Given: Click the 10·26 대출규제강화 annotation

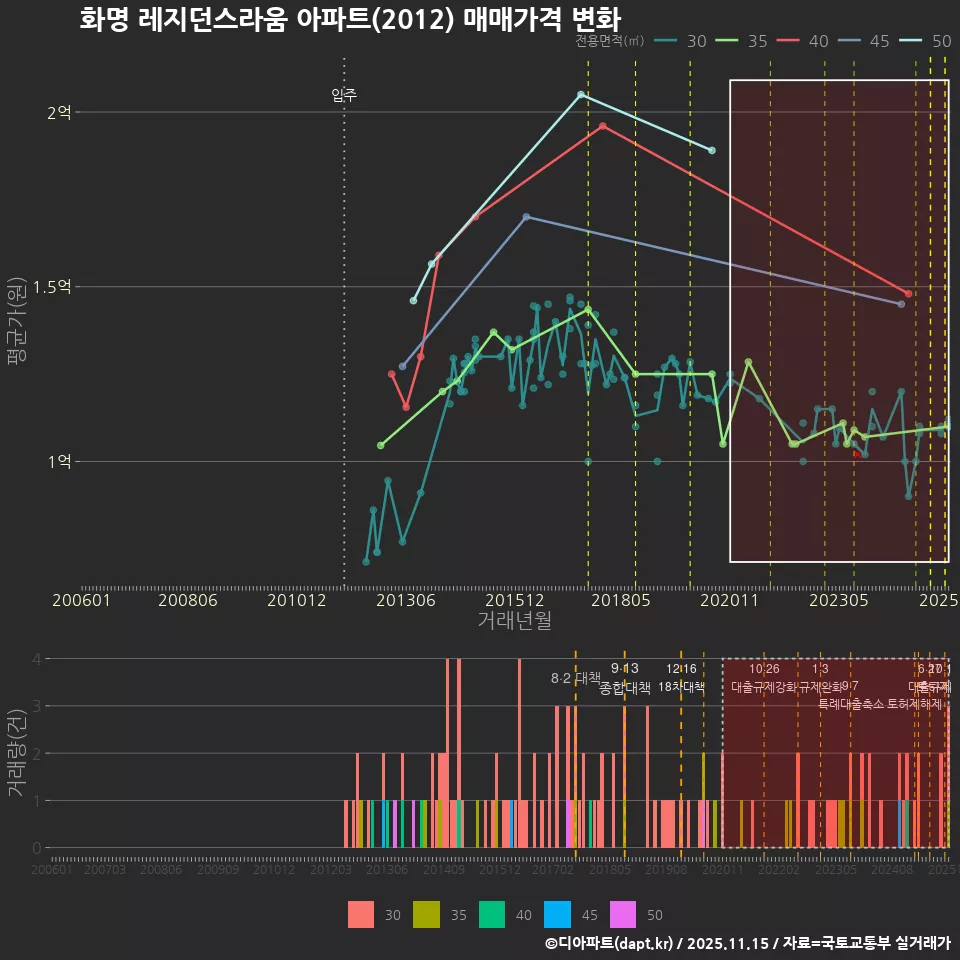Looking at the screenshot, I should (763, 678).
